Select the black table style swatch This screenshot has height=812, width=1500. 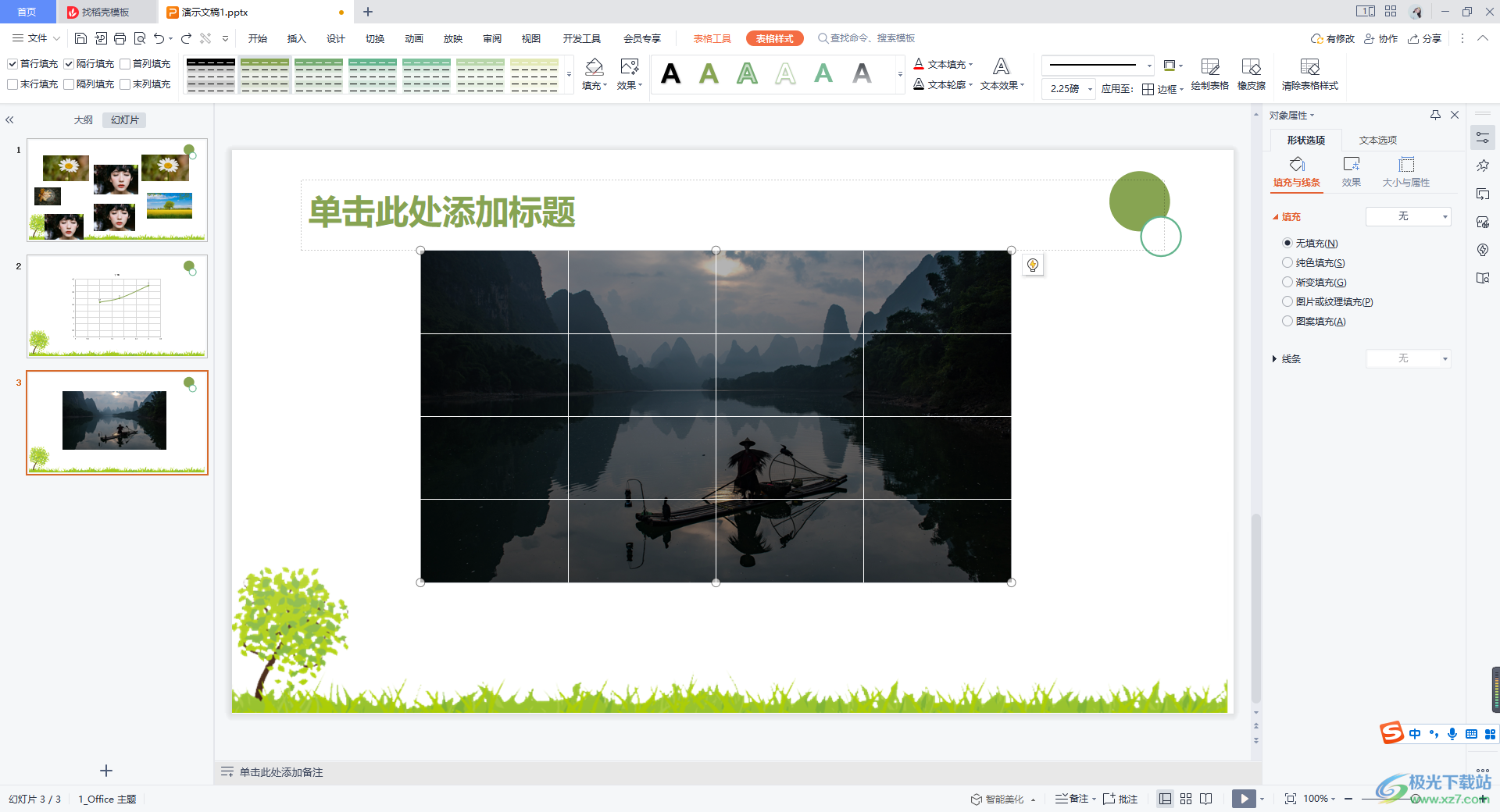pyautogui.click(x=211, y=75)
